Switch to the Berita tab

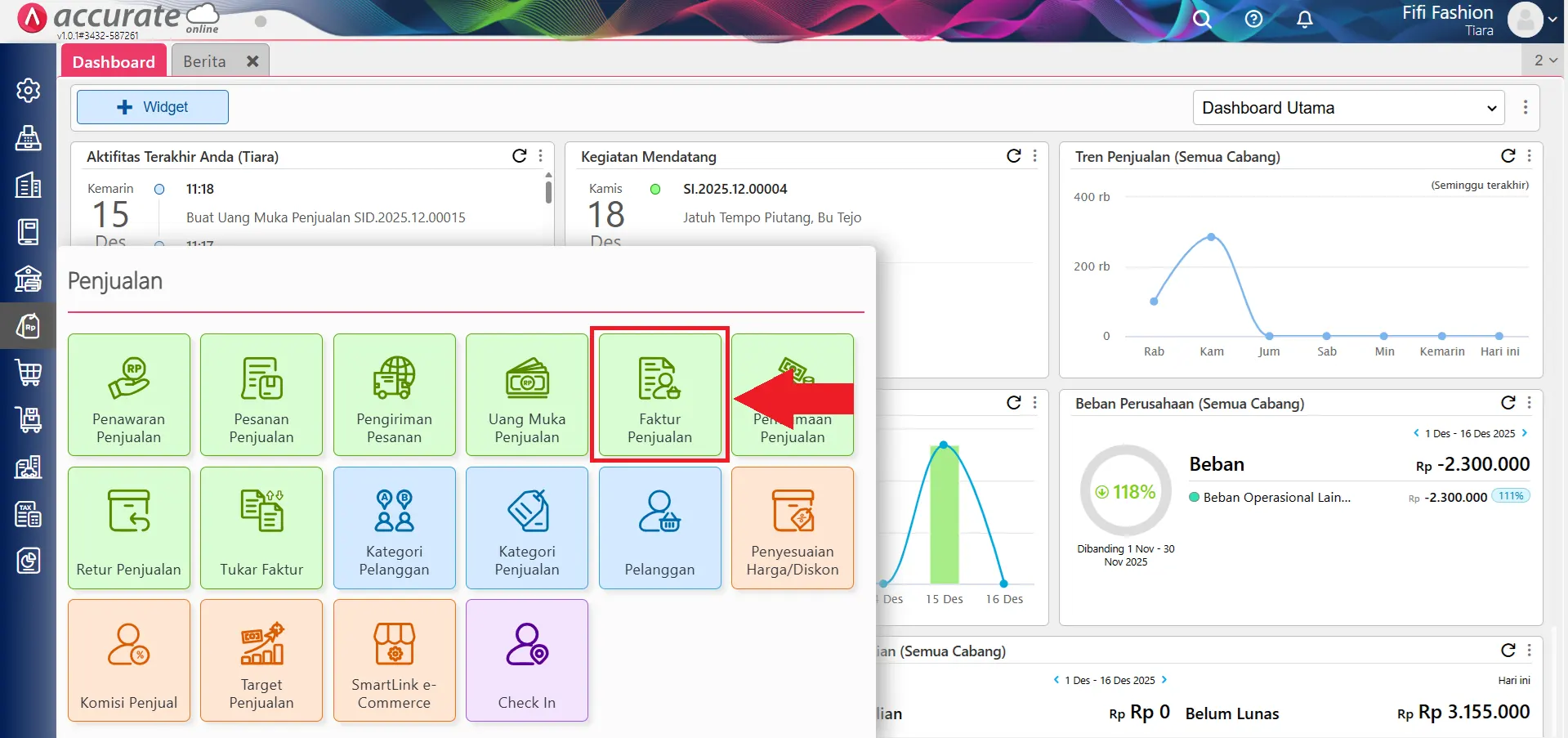(x=204, y=62)
